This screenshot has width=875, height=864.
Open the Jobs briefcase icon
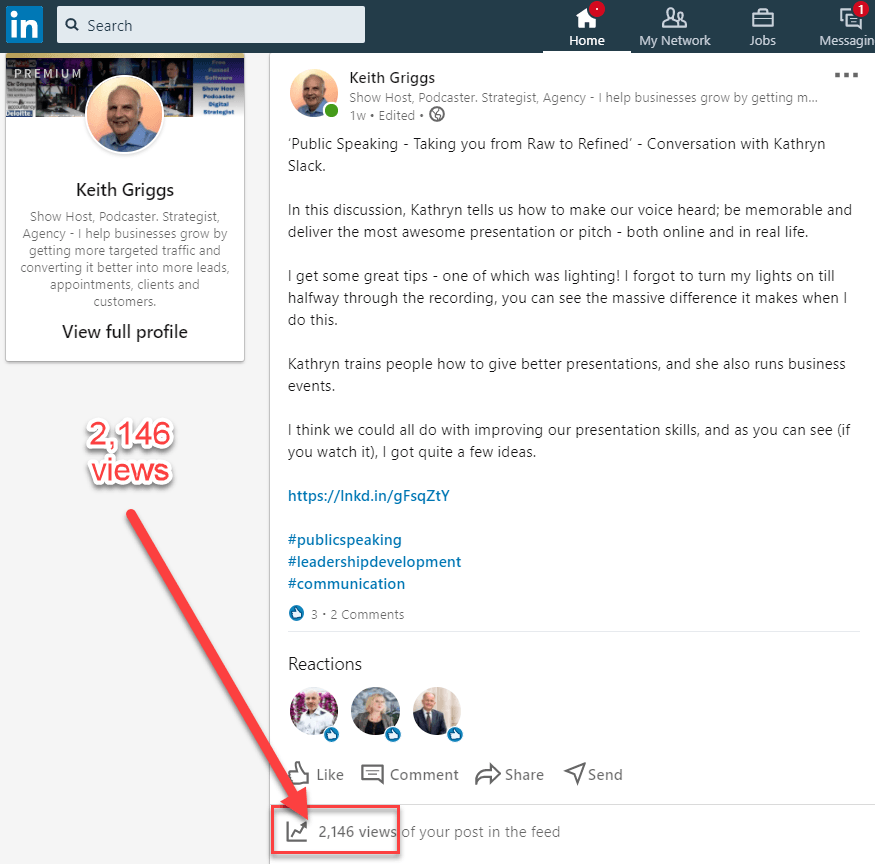762,18
